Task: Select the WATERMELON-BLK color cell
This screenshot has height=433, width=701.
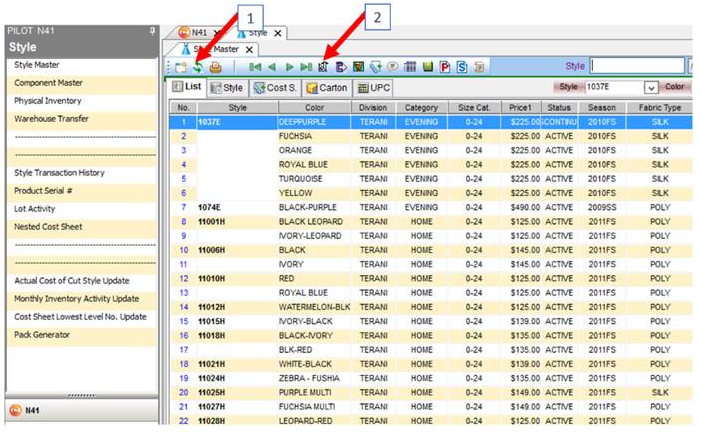Action: pyautogui.click(x=314, y=307)
